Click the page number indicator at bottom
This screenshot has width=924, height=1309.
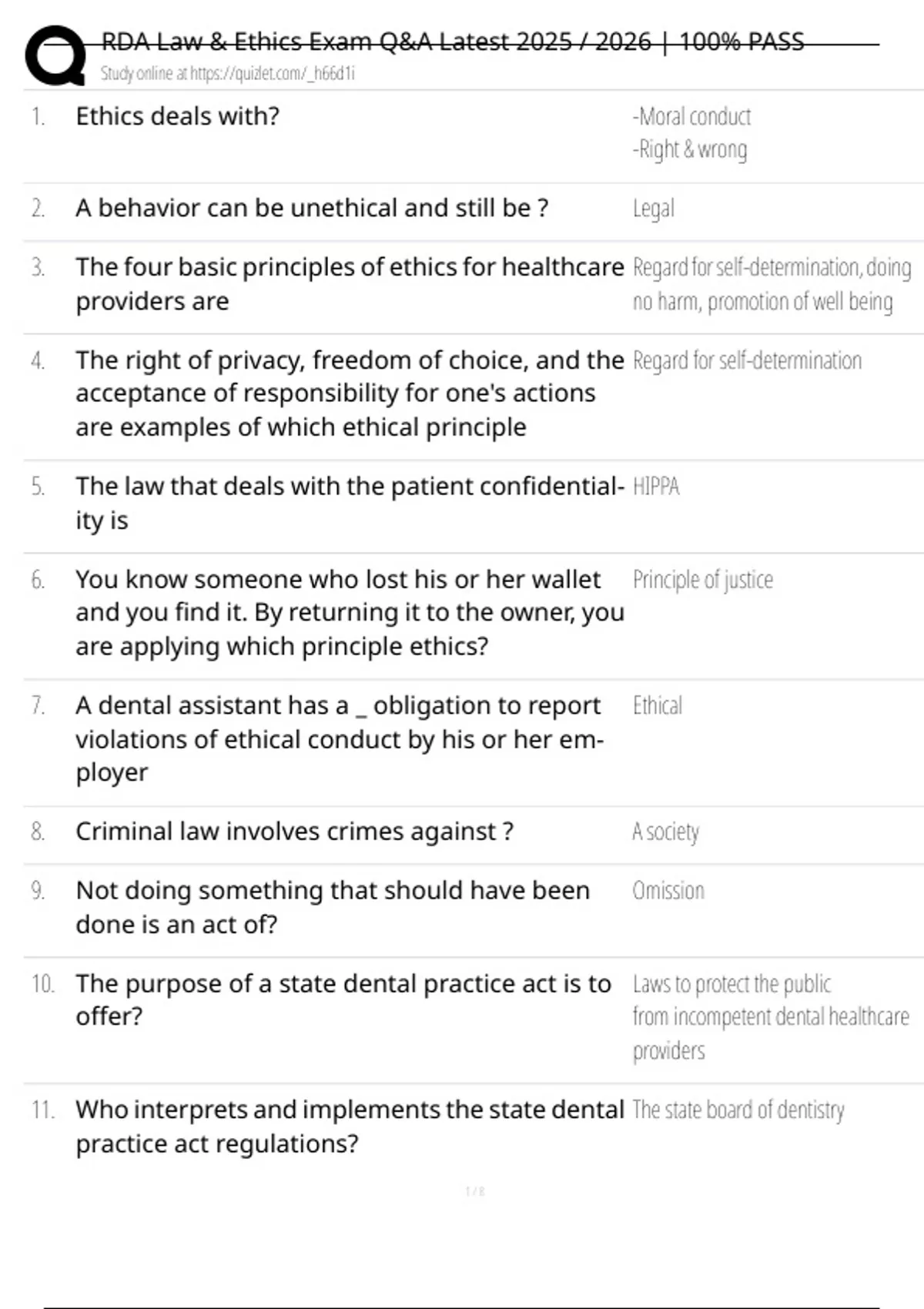coord(475,1192)
